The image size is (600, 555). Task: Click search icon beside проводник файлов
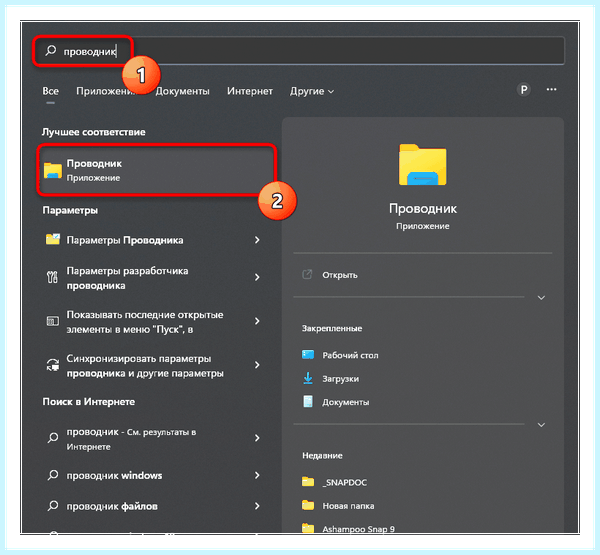(x=53, y=506)
